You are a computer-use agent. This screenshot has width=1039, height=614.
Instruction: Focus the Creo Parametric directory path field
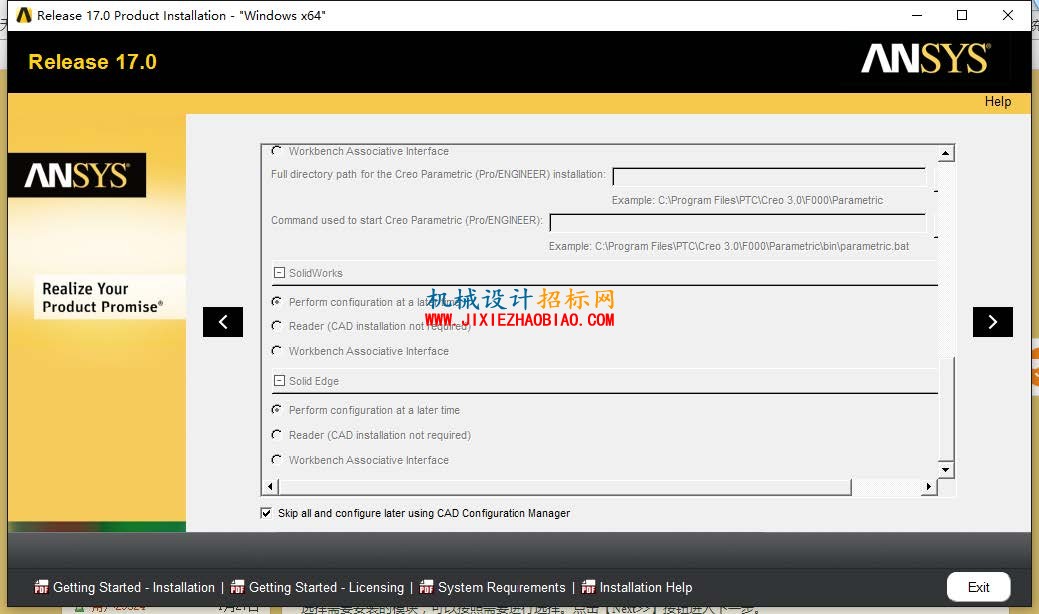(769, 177)
